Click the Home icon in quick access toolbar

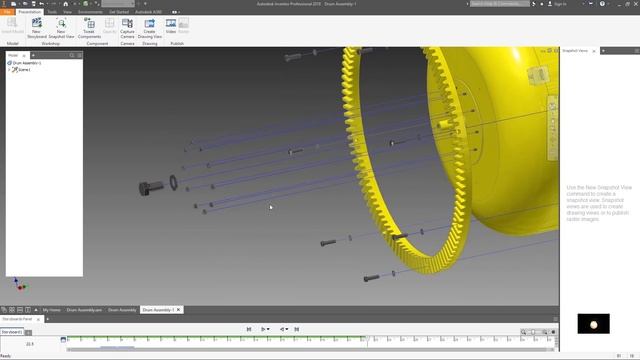click(65, 4)
